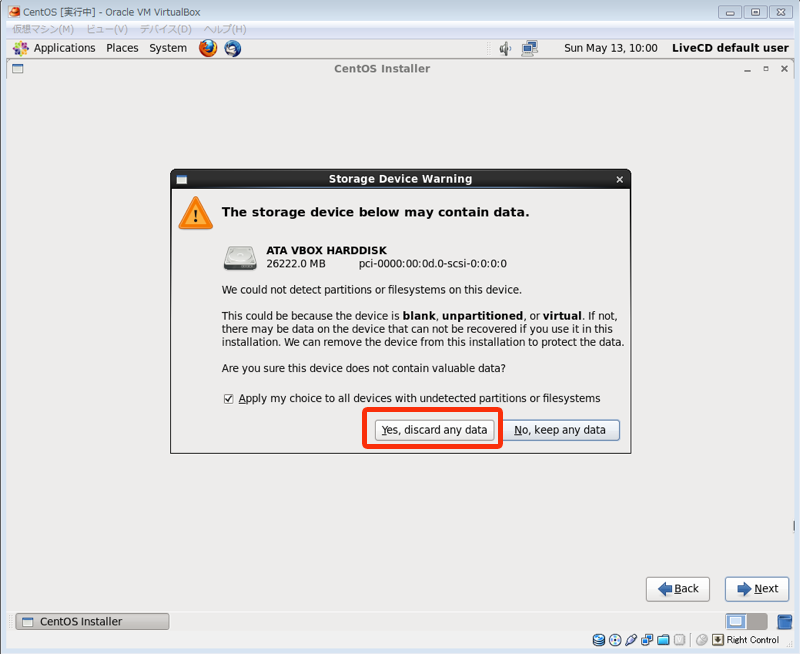Open the System menu
Screen dimensions: 800x654
(x=168, y=48)
